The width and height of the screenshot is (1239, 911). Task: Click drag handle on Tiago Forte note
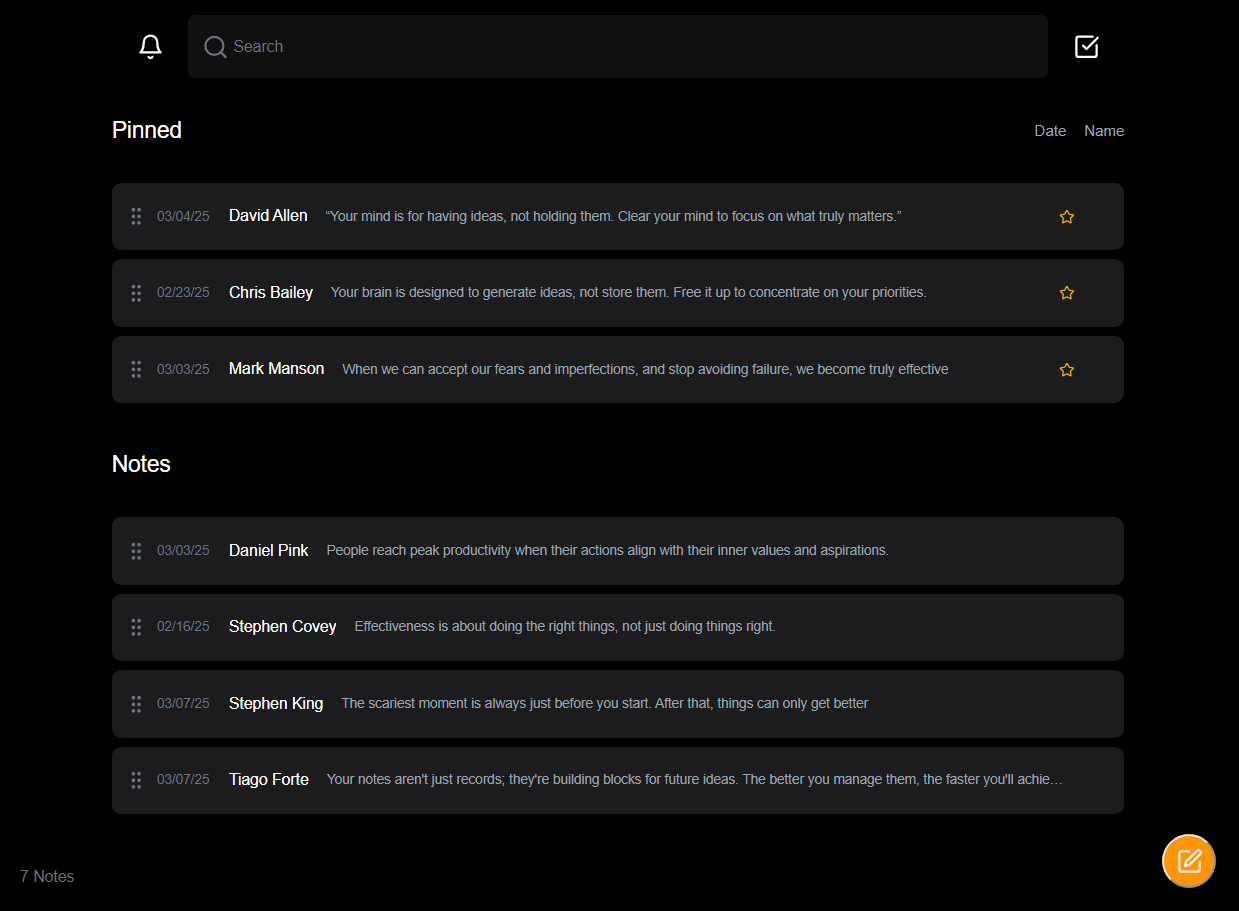click(x=136, y=780)
